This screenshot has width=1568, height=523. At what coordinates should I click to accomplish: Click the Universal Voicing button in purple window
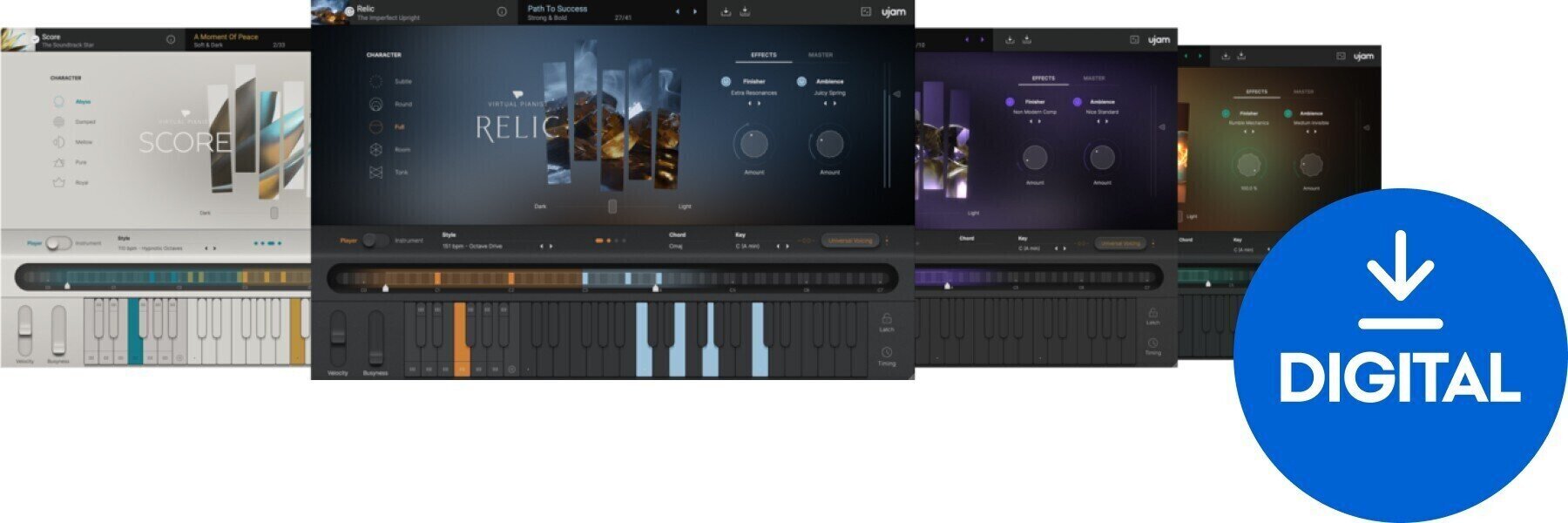click(x=1120, y=243)
